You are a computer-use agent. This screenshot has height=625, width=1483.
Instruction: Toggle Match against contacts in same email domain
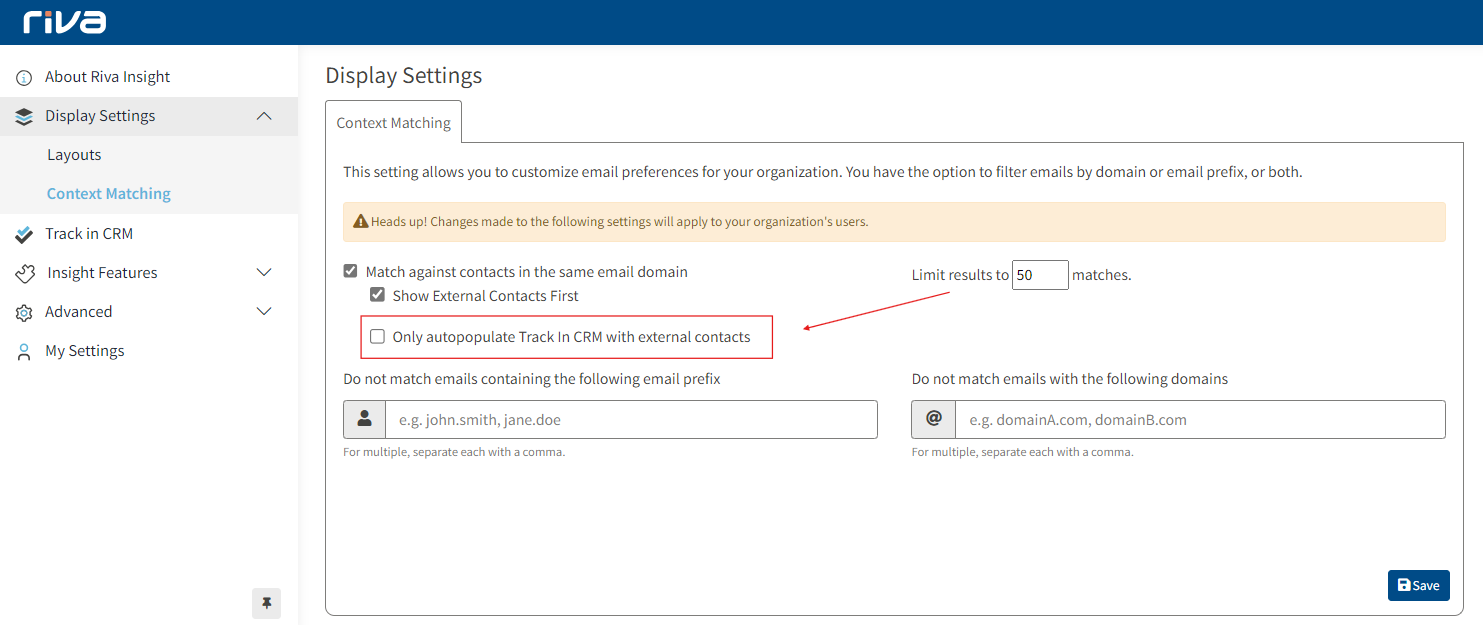(x=350, y=271)
